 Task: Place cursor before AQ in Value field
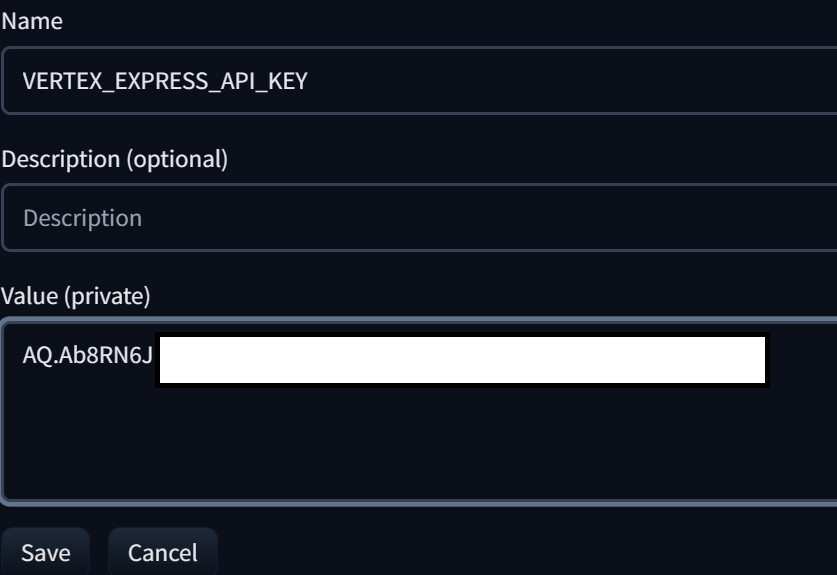click(23, 355)
